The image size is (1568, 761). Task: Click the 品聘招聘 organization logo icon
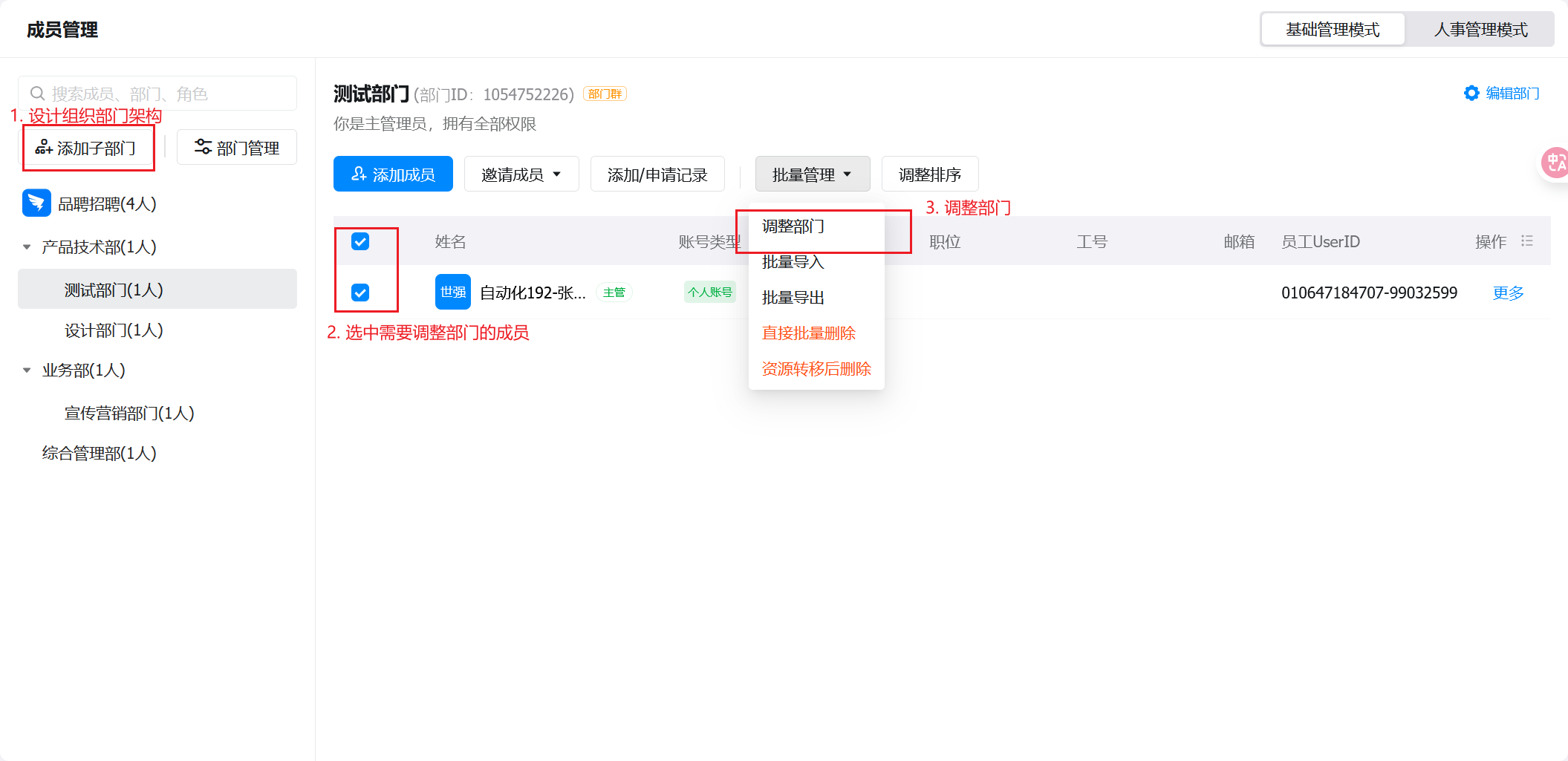[36, 203]
